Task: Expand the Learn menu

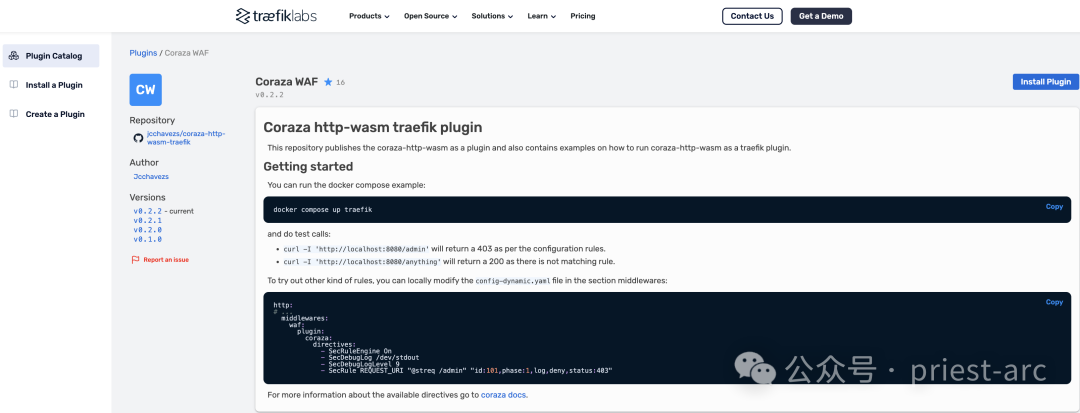Action: 541,16
